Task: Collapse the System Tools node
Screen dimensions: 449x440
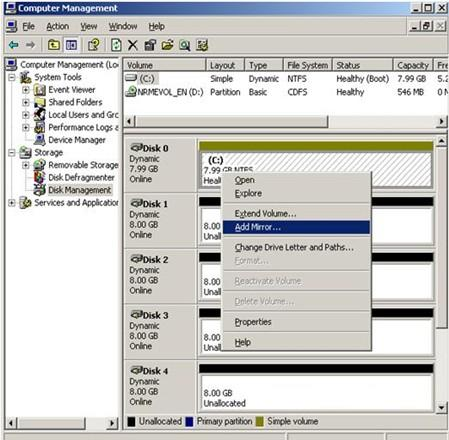Action: pyautogui.click(x=12, y=77)
